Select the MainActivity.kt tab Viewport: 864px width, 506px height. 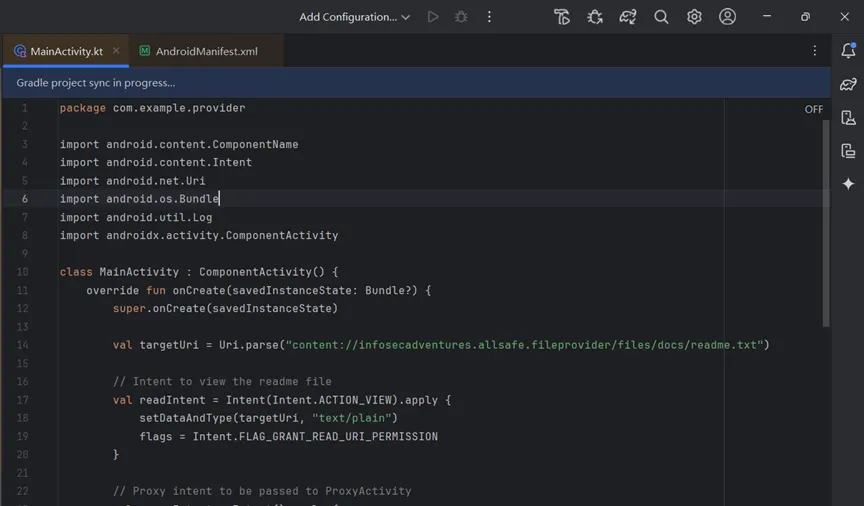pos(66,51)
